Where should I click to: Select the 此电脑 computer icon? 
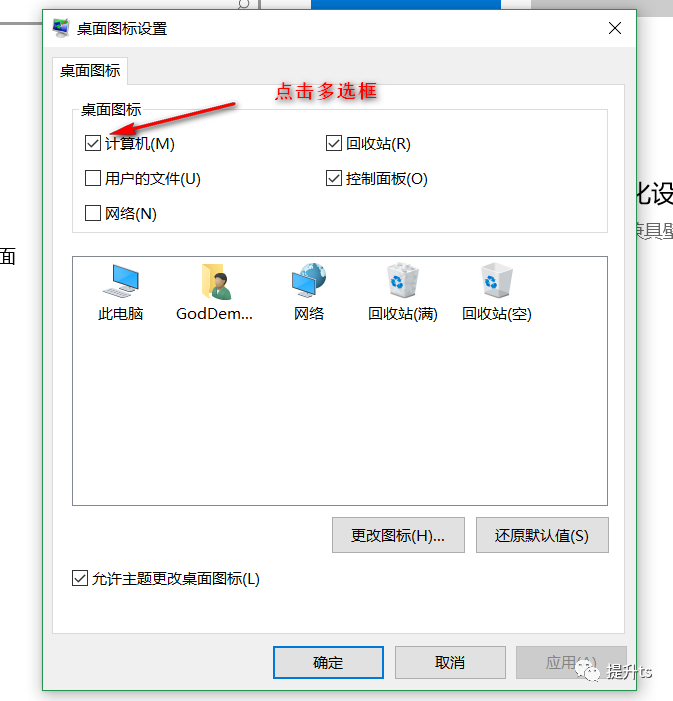(x=121, y=281)
